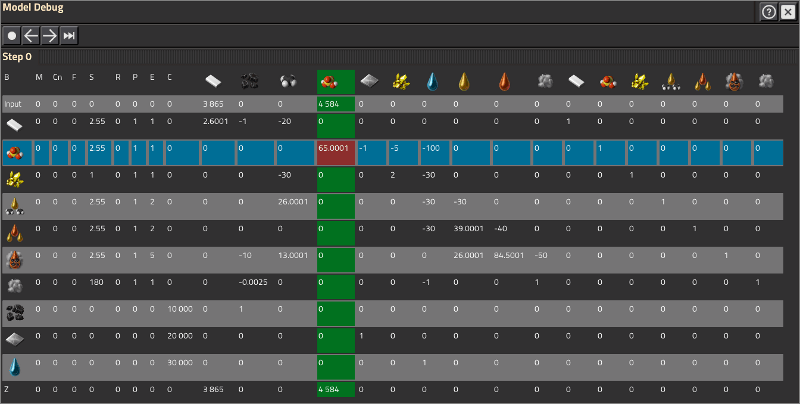Select the red cell showing 65.0001

tap(335, 154)
